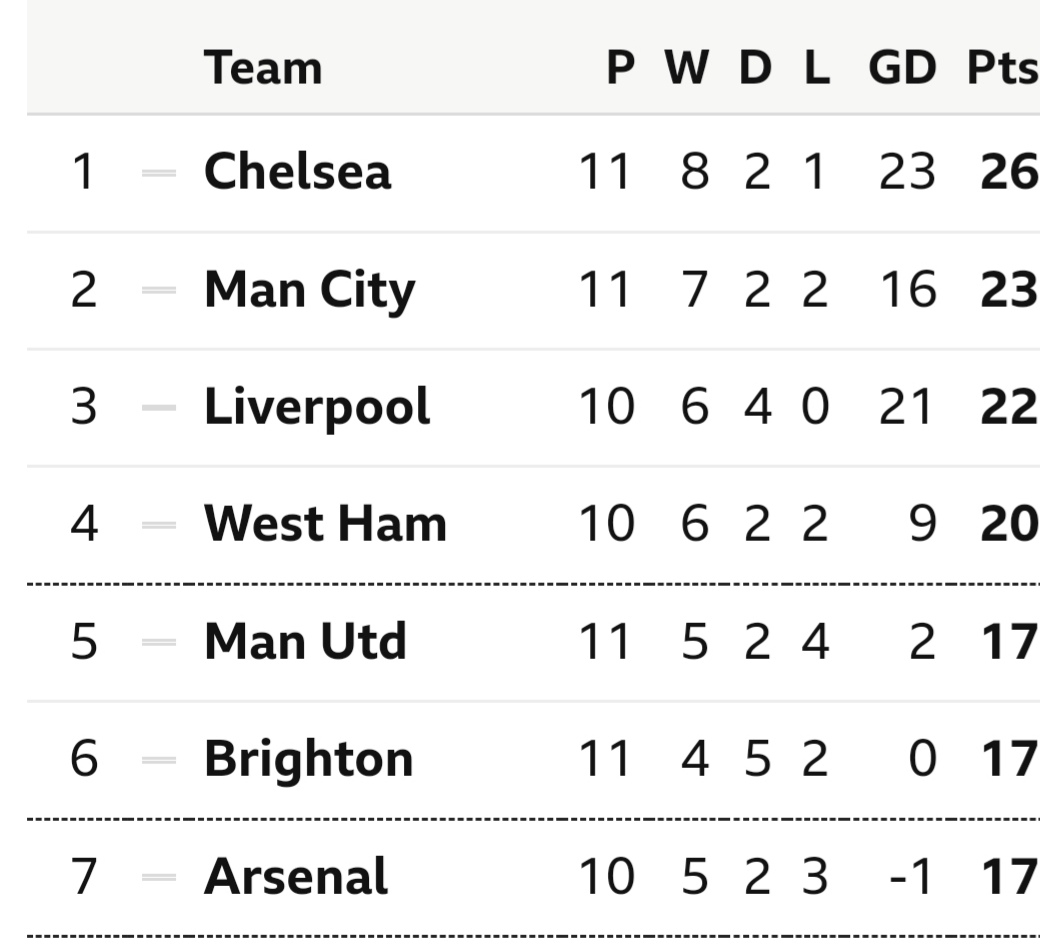Select the Liverpool team name
1040x950 pixels.
tap(317, 407)
